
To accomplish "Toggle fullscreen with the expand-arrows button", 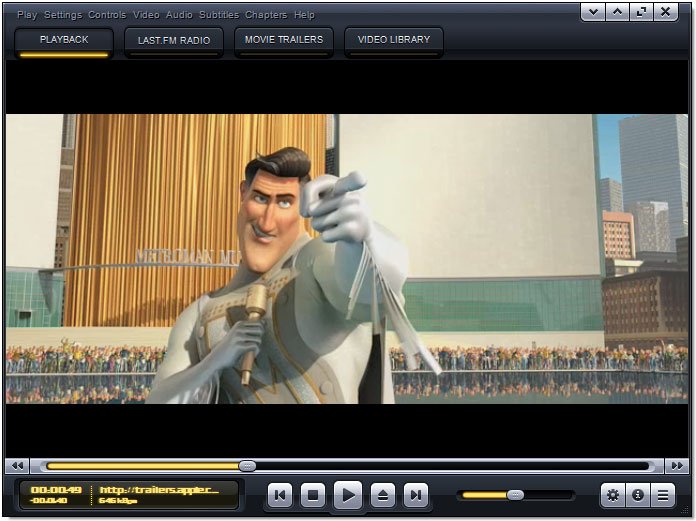I will pos(641,12).
